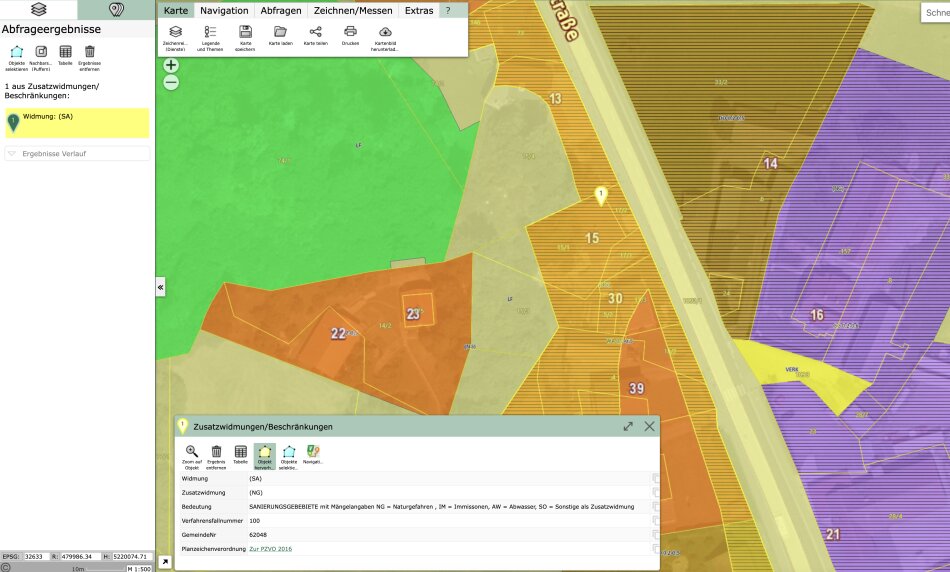Download the map image via Kartenbild herunterladen
The height and width of the screenshot is (572, 950).
coord(386,37)
